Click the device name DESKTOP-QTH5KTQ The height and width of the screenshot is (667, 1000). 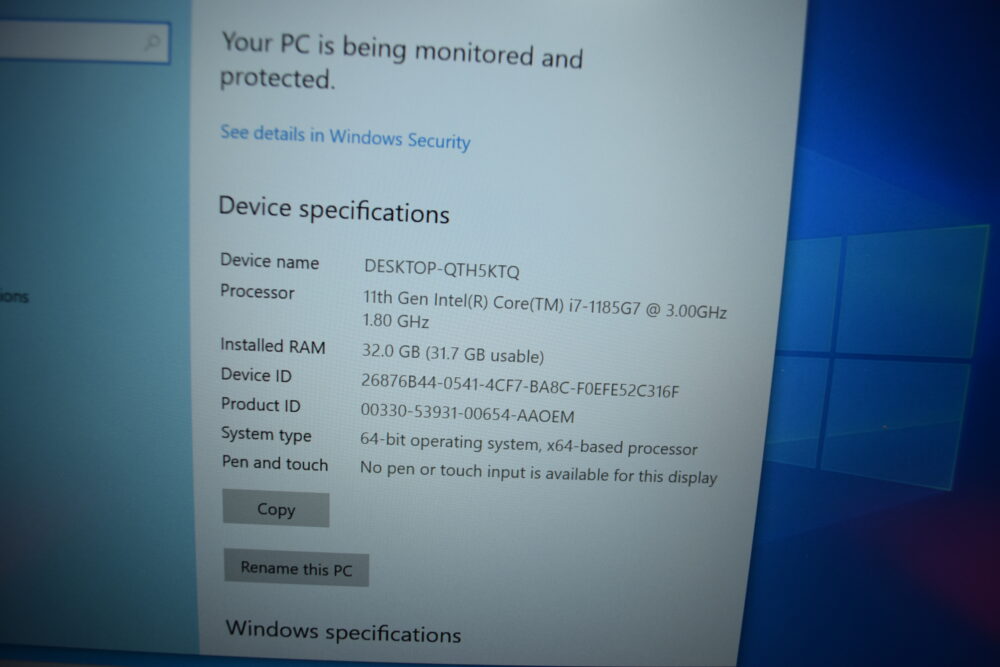pos(441,269)
